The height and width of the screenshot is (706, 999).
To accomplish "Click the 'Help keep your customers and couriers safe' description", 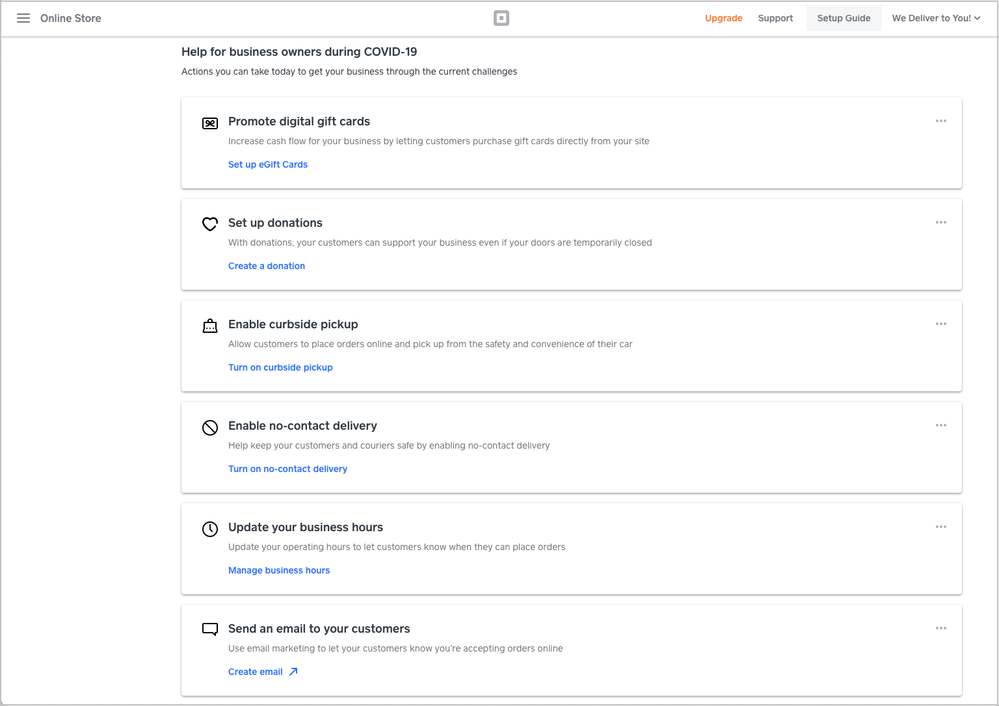I will (x=389, y=445).
